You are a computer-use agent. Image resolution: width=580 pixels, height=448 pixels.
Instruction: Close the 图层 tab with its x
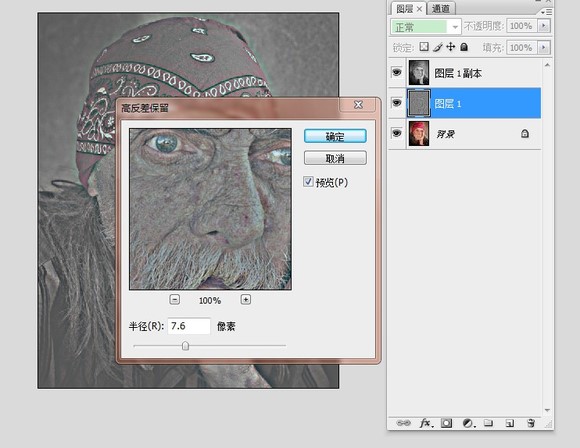point(419,9)
